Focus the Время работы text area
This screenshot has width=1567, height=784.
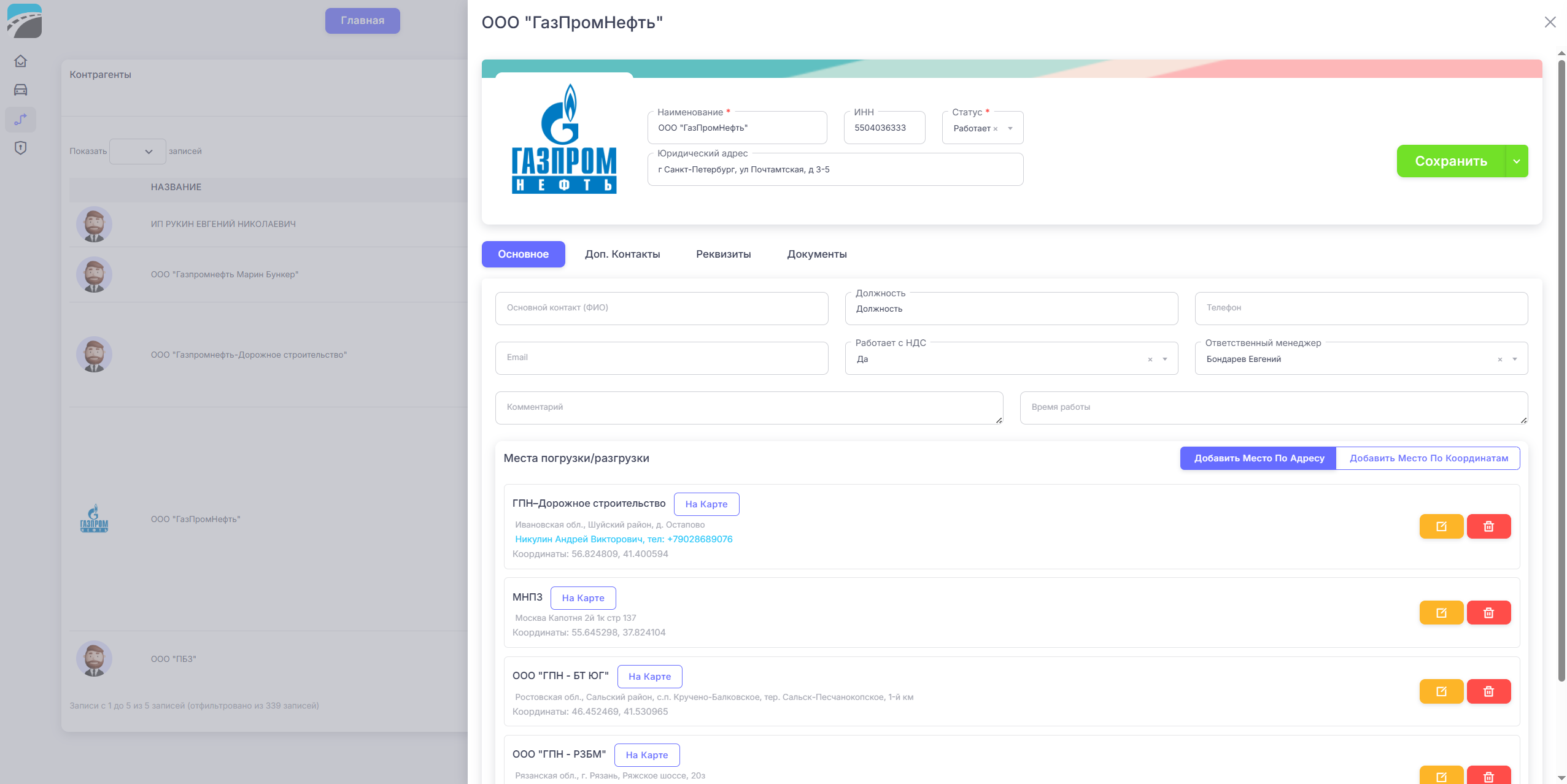coord(1274,407)
